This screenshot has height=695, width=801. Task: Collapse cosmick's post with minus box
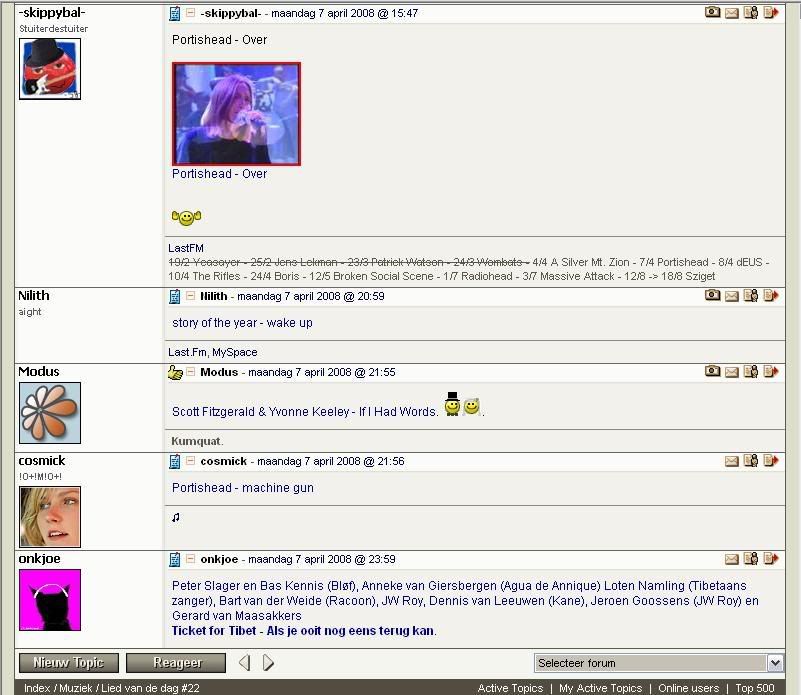pos(191,461)
